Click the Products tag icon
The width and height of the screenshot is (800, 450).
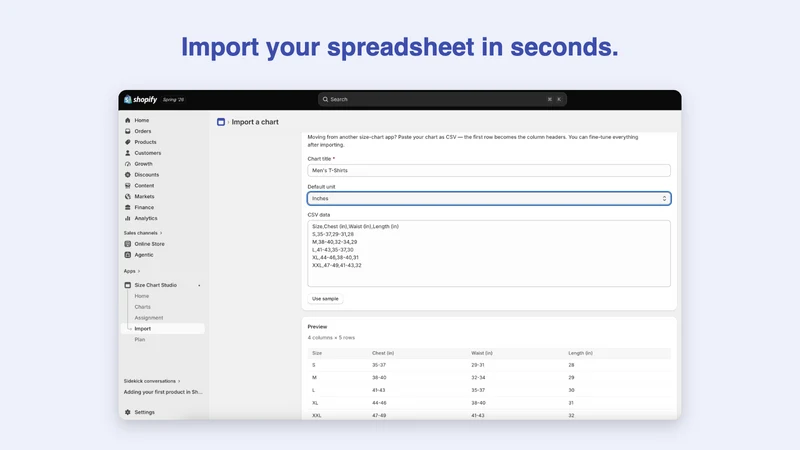(128, 142)
